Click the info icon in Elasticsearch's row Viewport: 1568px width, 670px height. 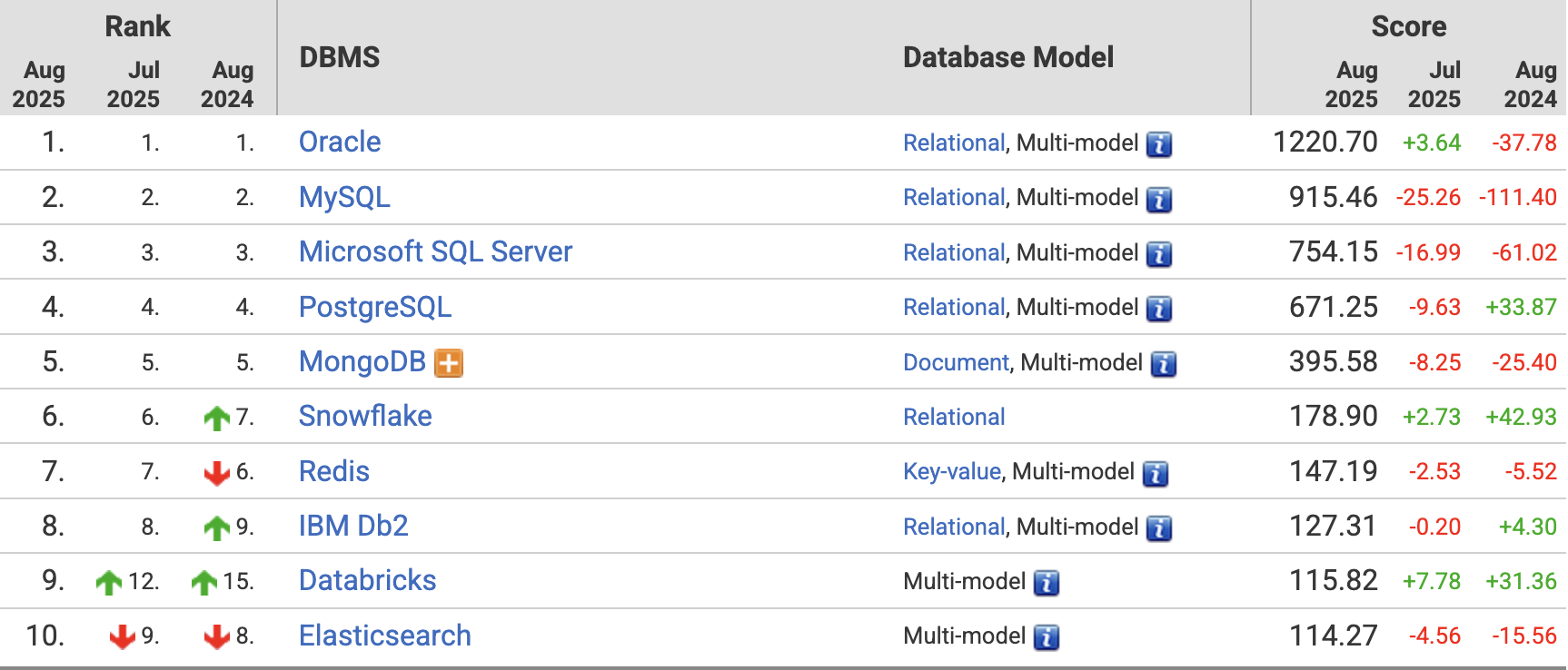(1047, 637)
